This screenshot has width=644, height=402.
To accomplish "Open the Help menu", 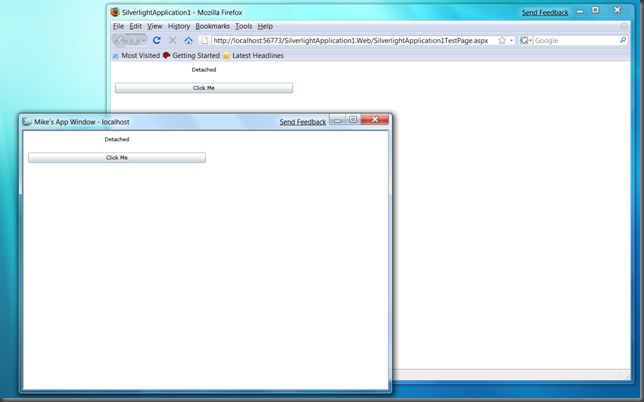I will click(x=265, y=26).
